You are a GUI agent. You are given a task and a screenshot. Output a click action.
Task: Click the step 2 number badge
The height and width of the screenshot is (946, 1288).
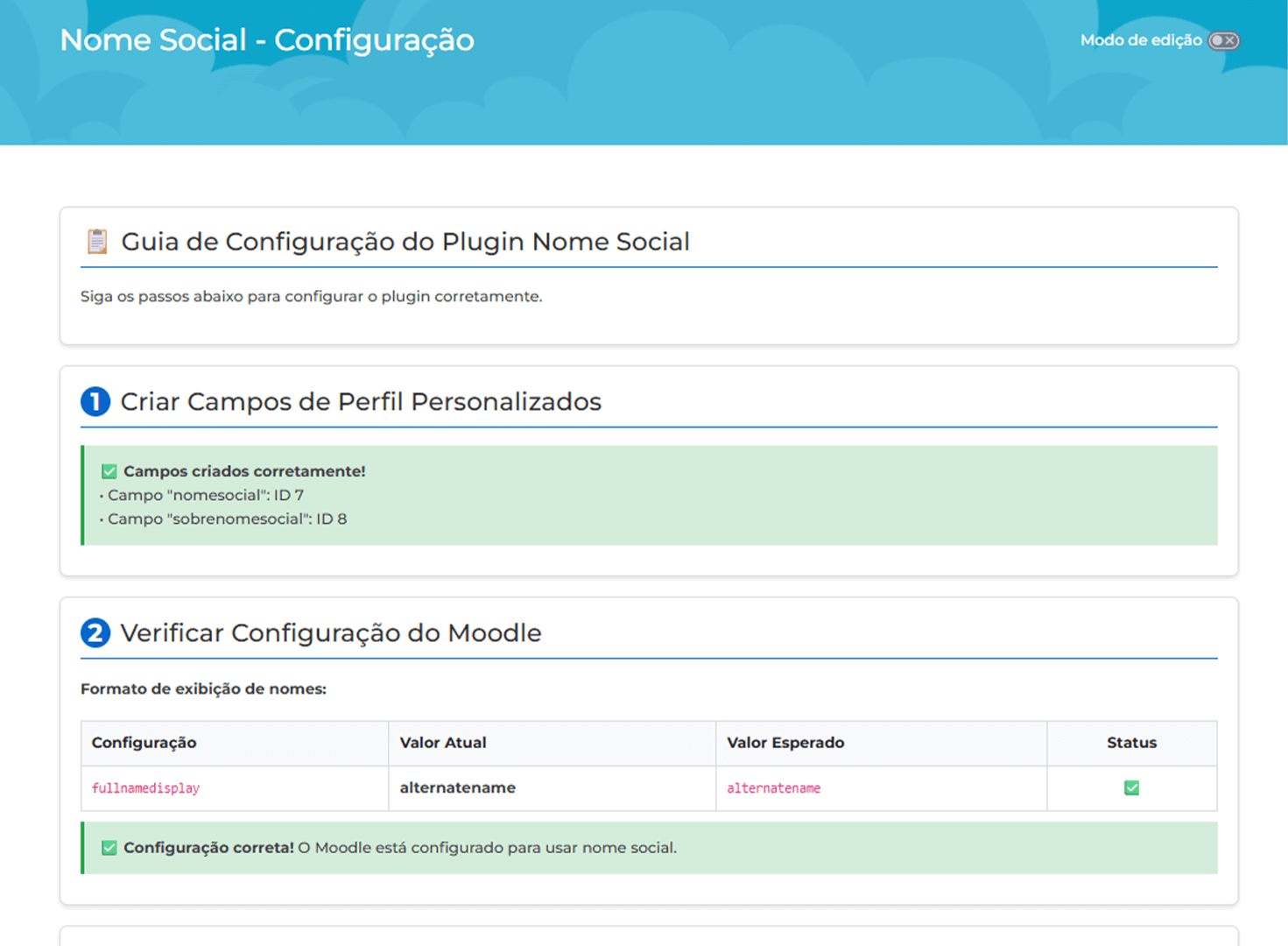click(95, 632)
